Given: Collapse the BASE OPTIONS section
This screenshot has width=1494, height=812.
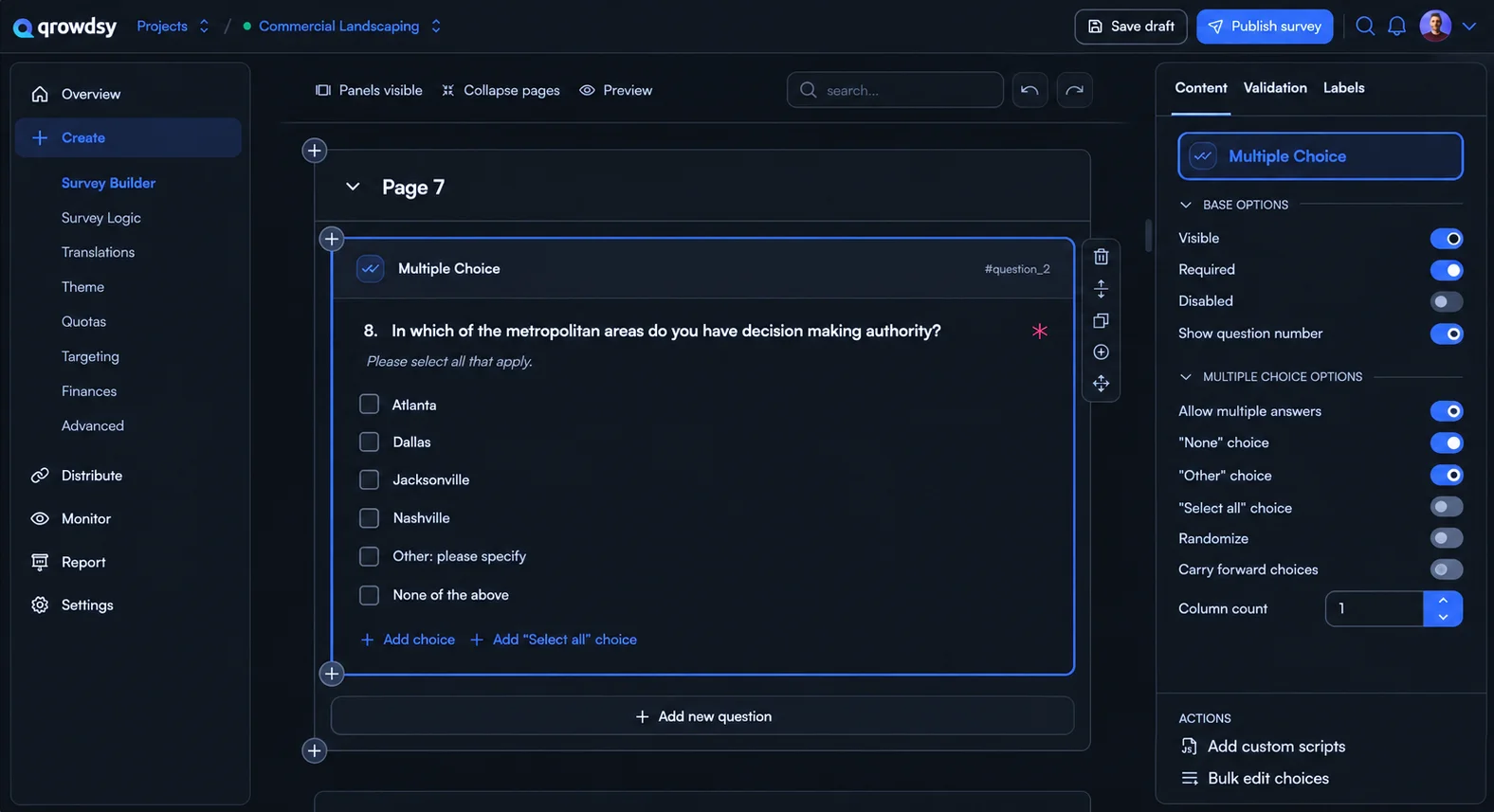Looking at the screenshot, I should pos(1185,205).
